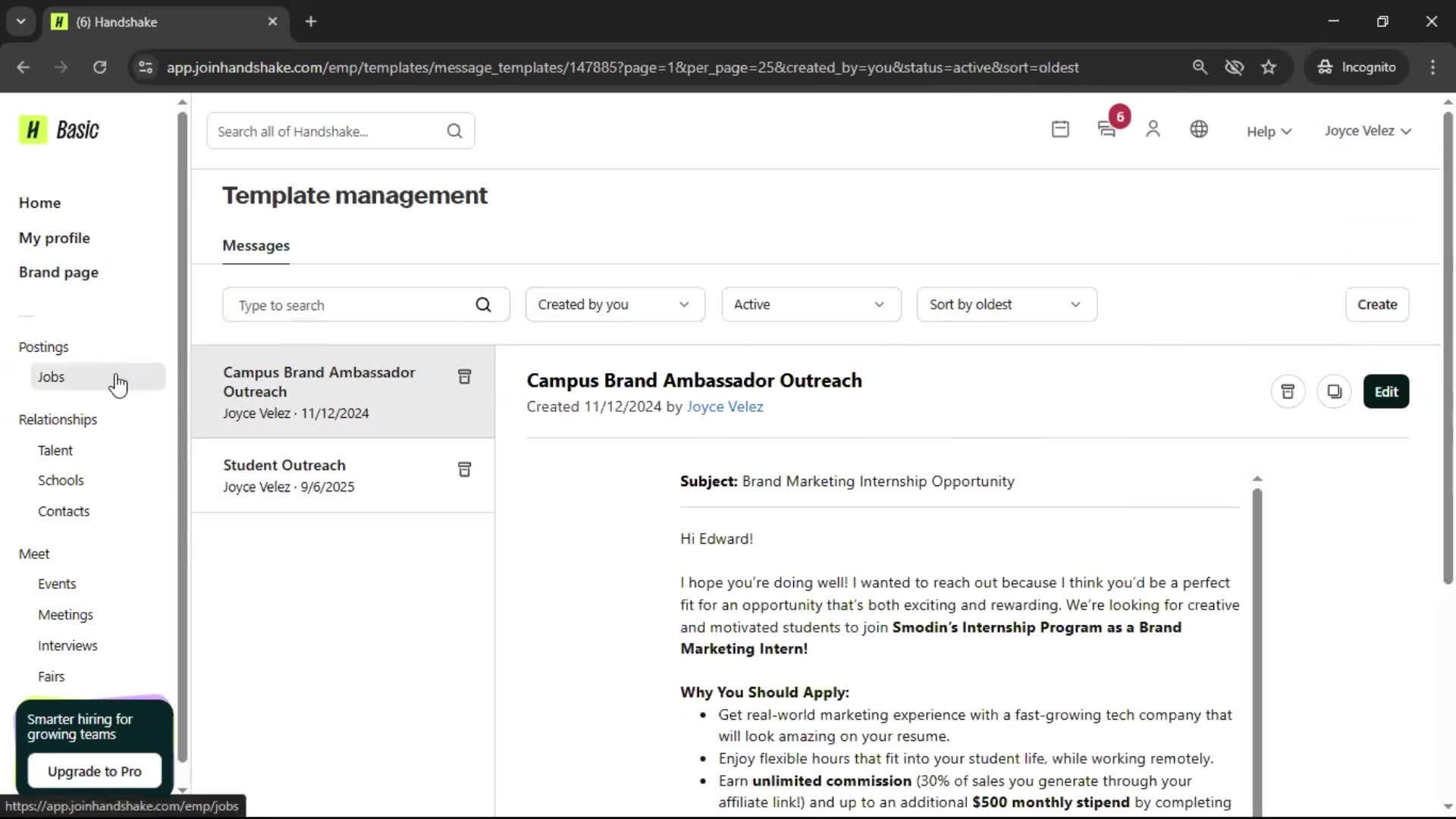Open Talent under Relationships

55,450
